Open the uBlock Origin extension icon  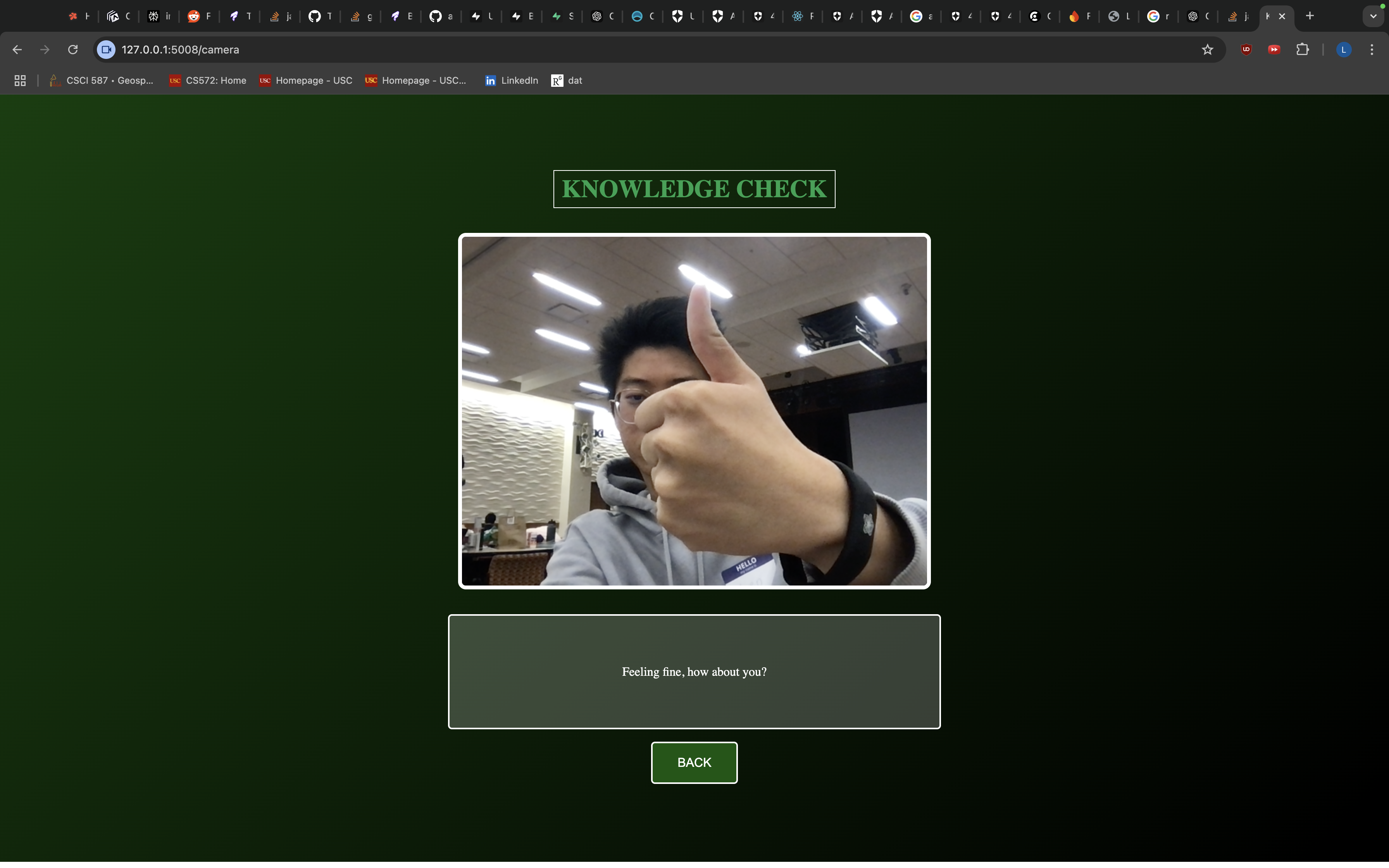(x=1246, y=50)
